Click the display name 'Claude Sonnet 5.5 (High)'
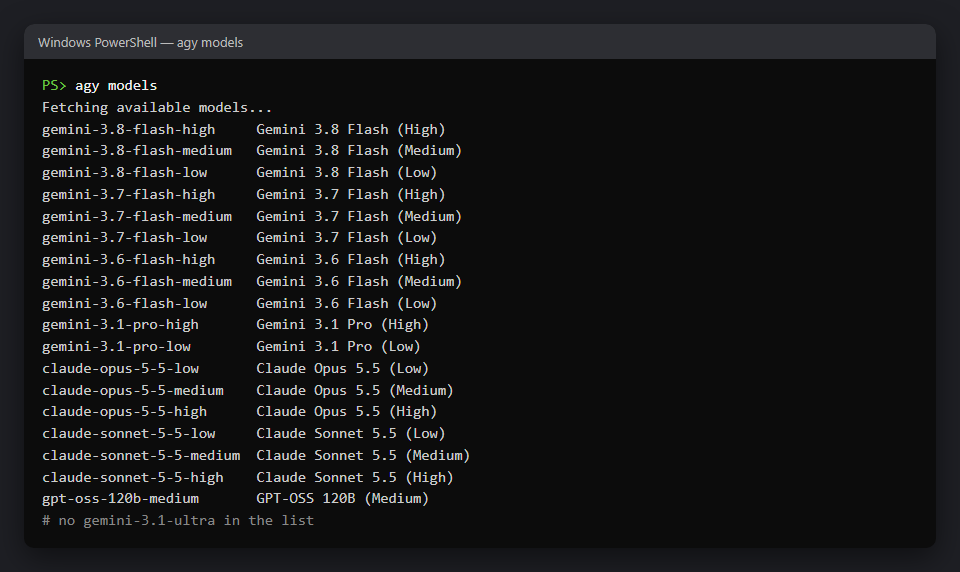Viewport: 960px width, 572px height. (355, 478)
